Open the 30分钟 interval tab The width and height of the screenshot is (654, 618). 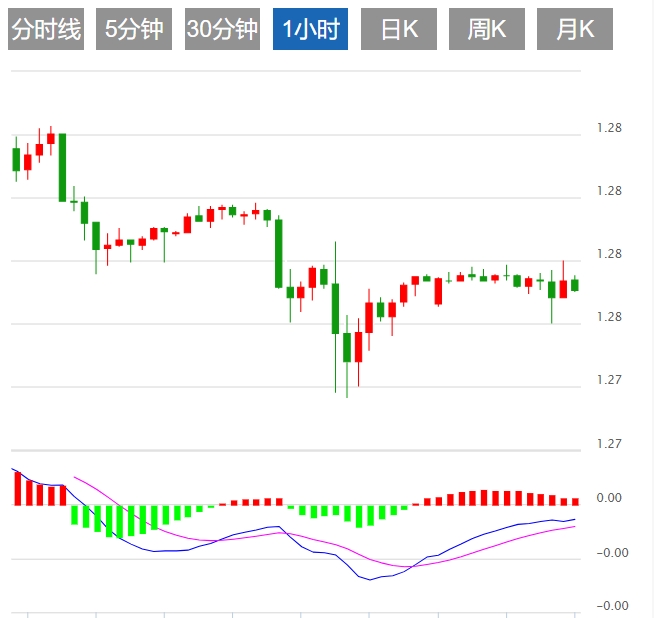click(x=221, y=30)
